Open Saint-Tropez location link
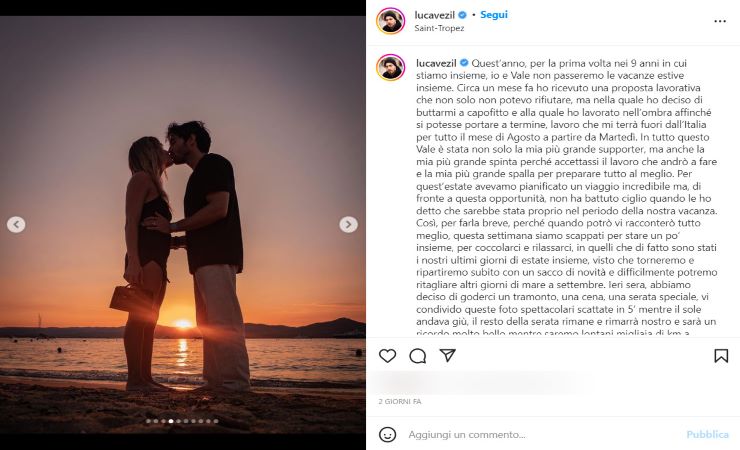 (439, 28)
